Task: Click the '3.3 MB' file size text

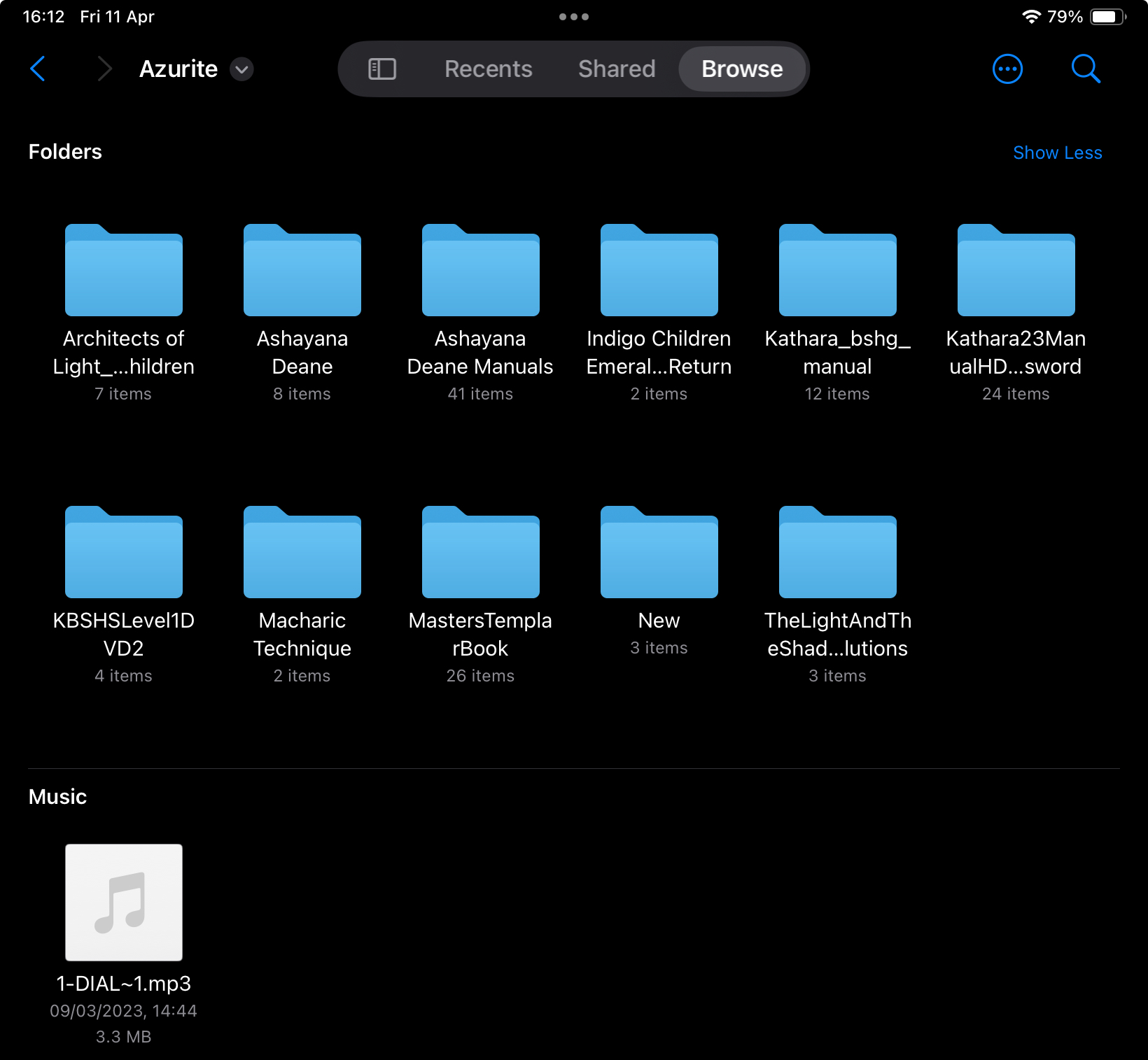Action: (x=124, y=1037)
